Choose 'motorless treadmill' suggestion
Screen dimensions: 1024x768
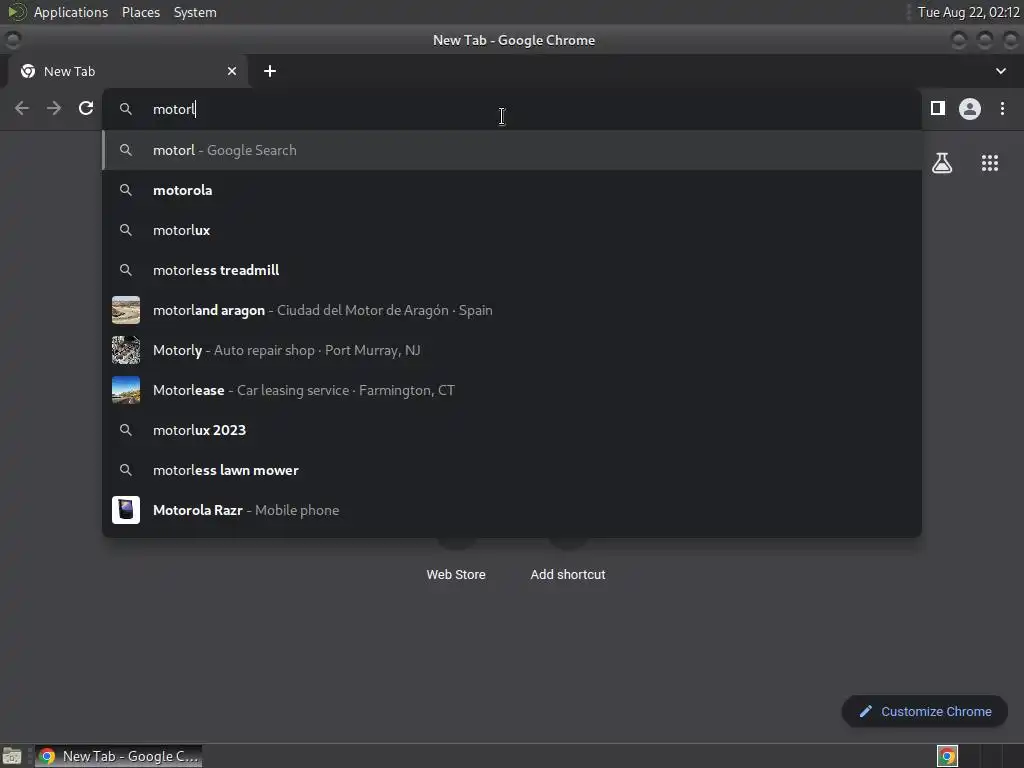tap(512, 270)
